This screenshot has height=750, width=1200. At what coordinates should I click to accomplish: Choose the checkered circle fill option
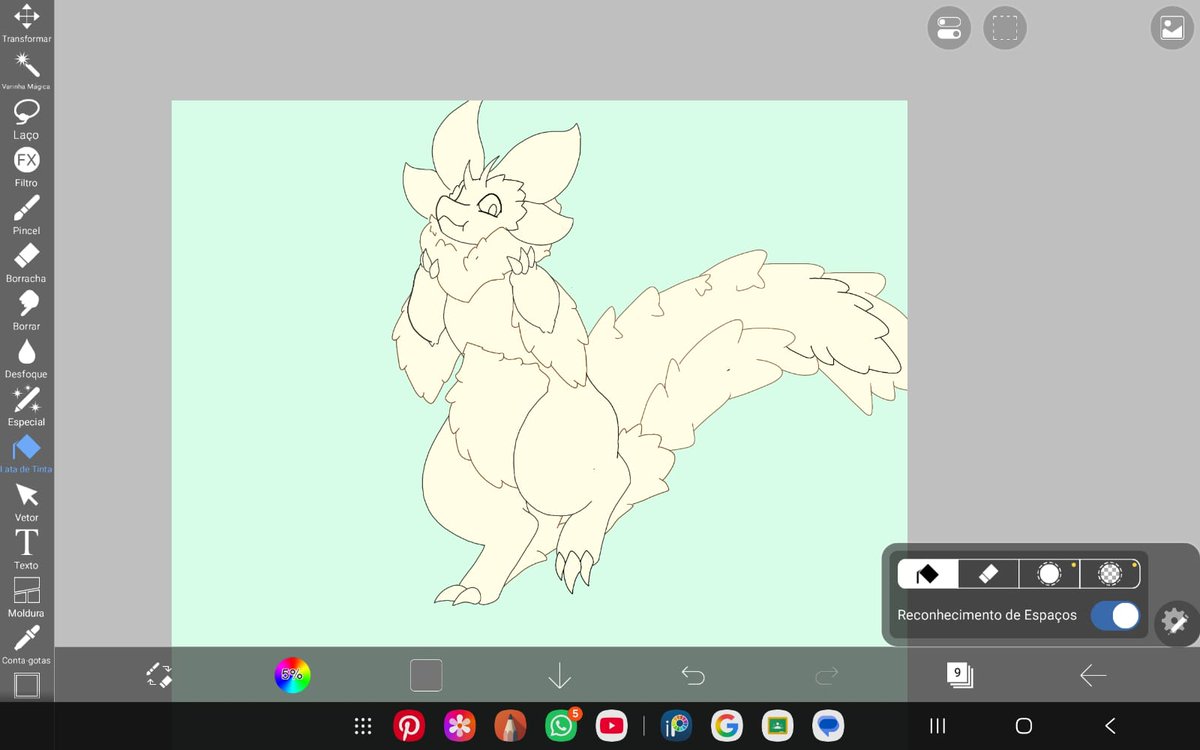(1110, 573)
